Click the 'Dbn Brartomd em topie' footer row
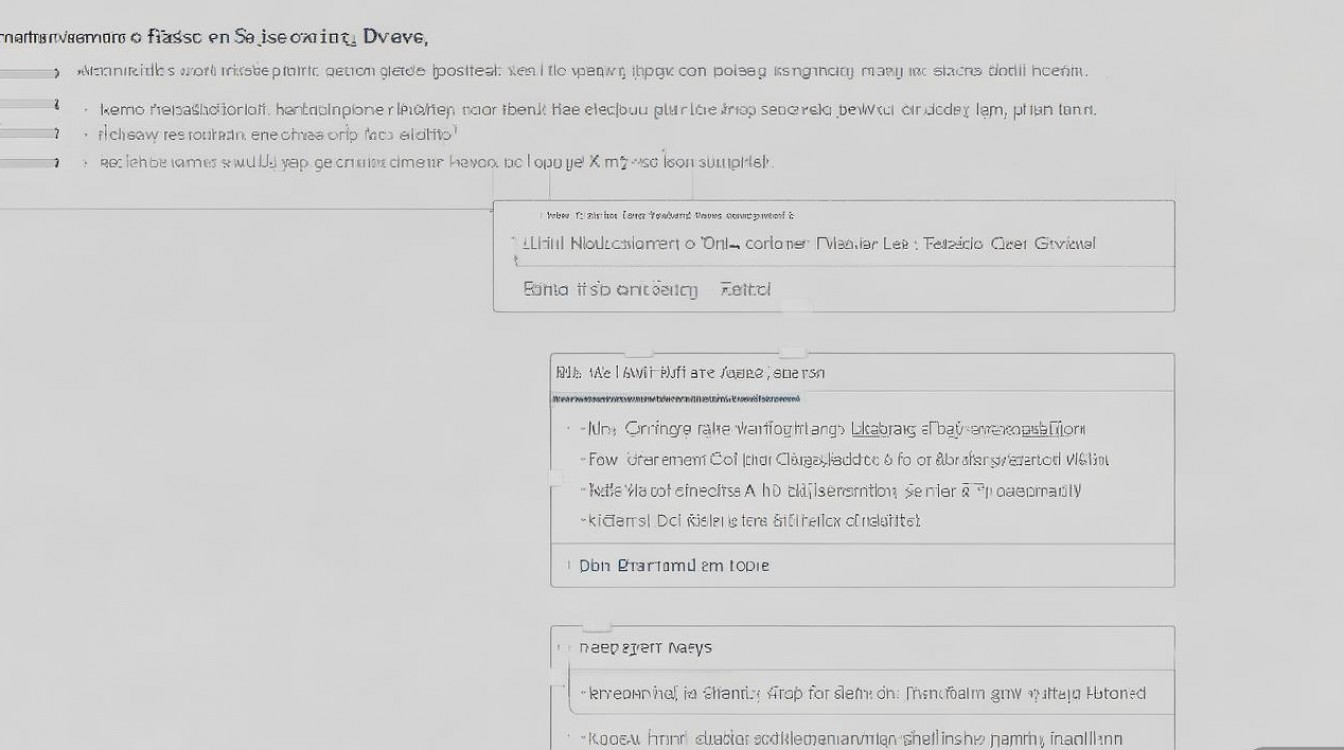The height and width of the screenshot is (750, 1344). pos(675,566)
